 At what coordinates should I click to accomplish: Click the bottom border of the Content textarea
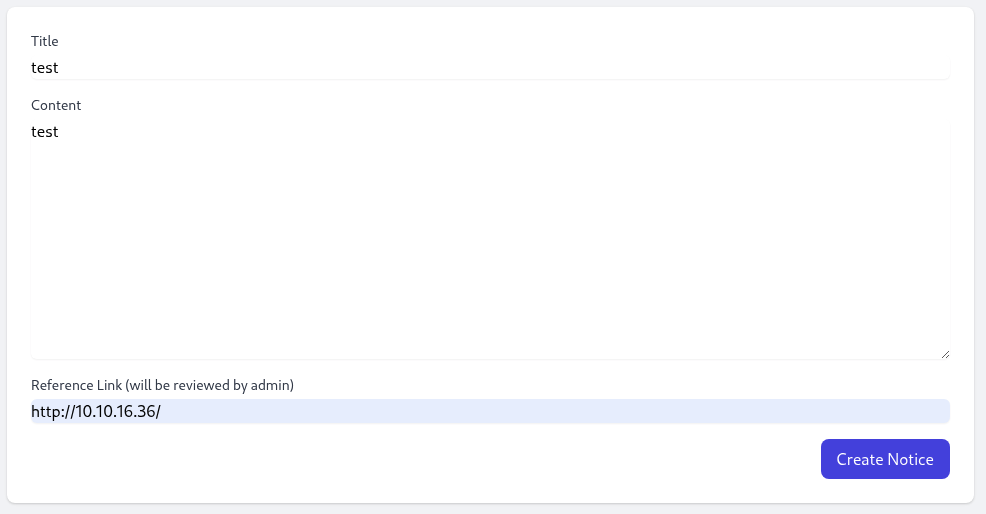coord(490,359)
